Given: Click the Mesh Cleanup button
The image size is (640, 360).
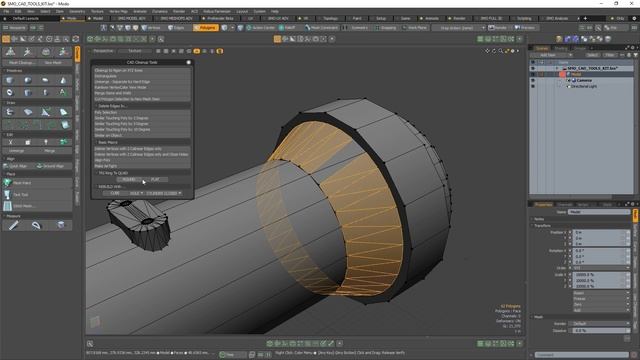Looking at the screenshot, I should tap(22, 63).
